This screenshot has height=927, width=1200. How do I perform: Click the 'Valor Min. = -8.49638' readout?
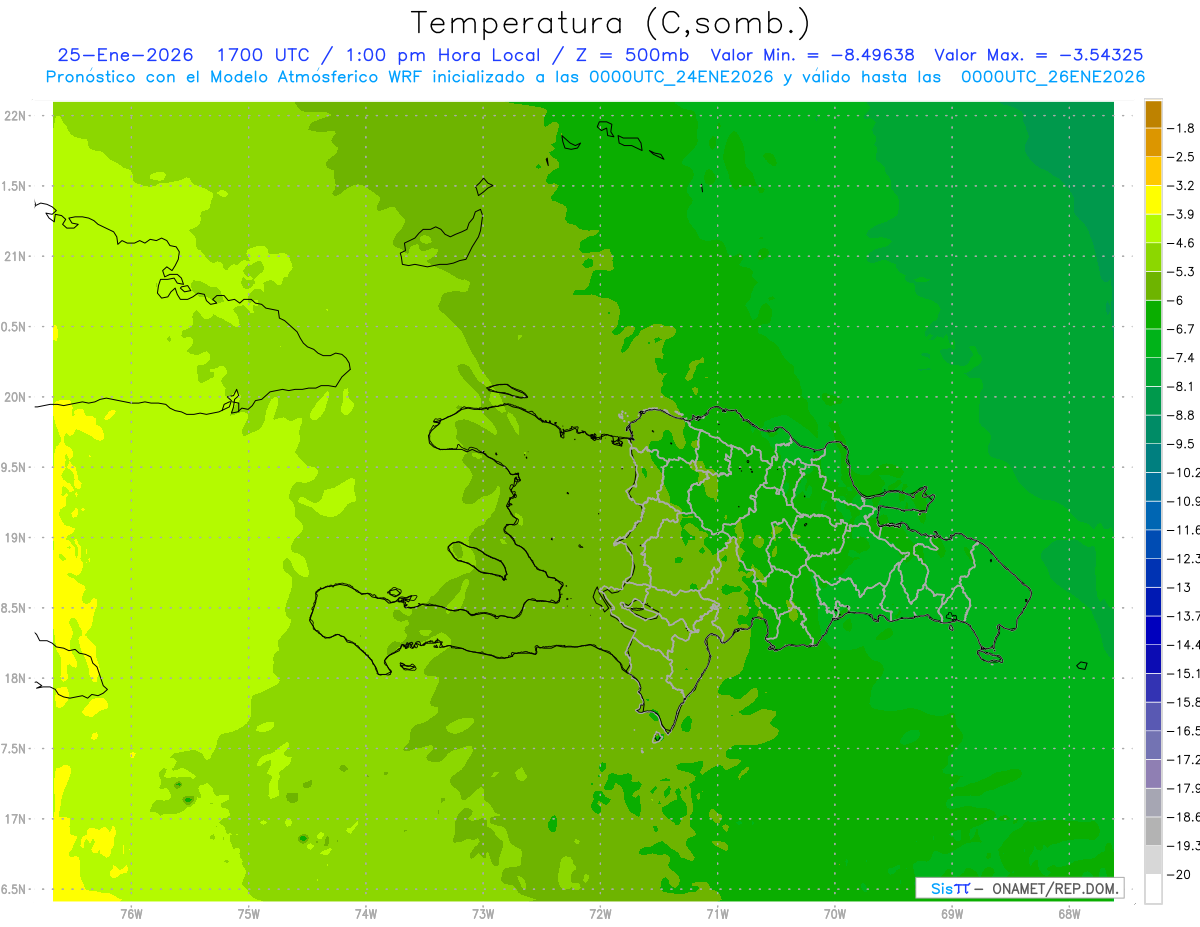pos(812,55)
